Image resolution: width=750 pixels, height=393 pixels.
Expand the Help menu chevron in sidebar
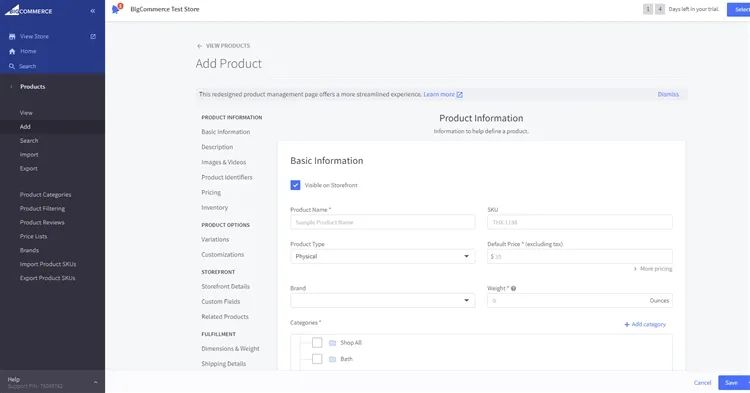(95, 382)
